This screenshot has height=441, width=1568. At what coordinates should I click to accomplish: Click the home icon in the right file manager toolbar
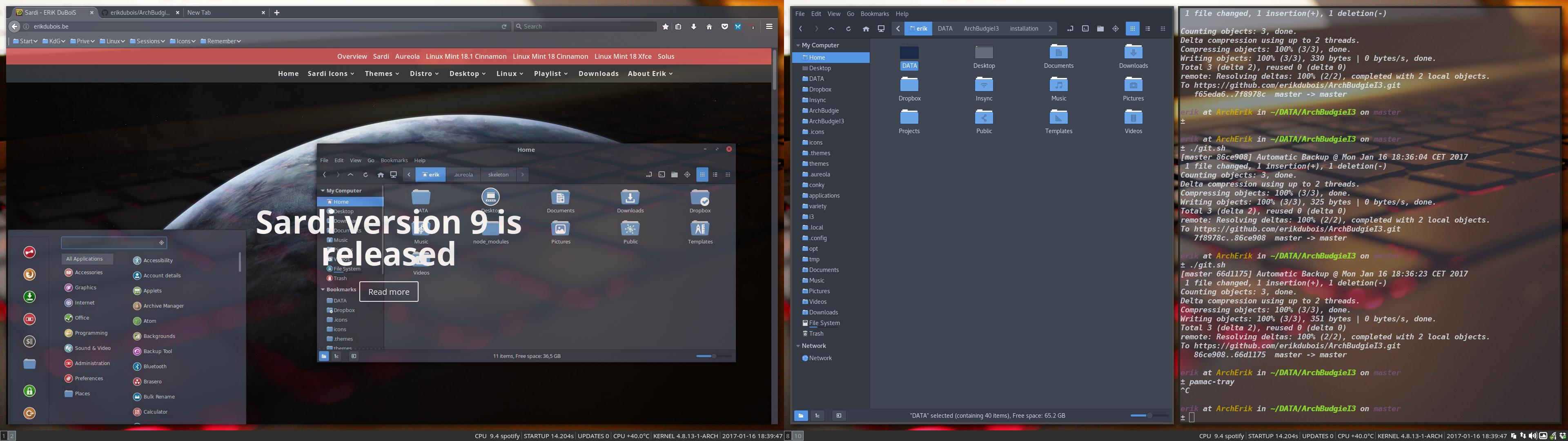tap(866, 29)
